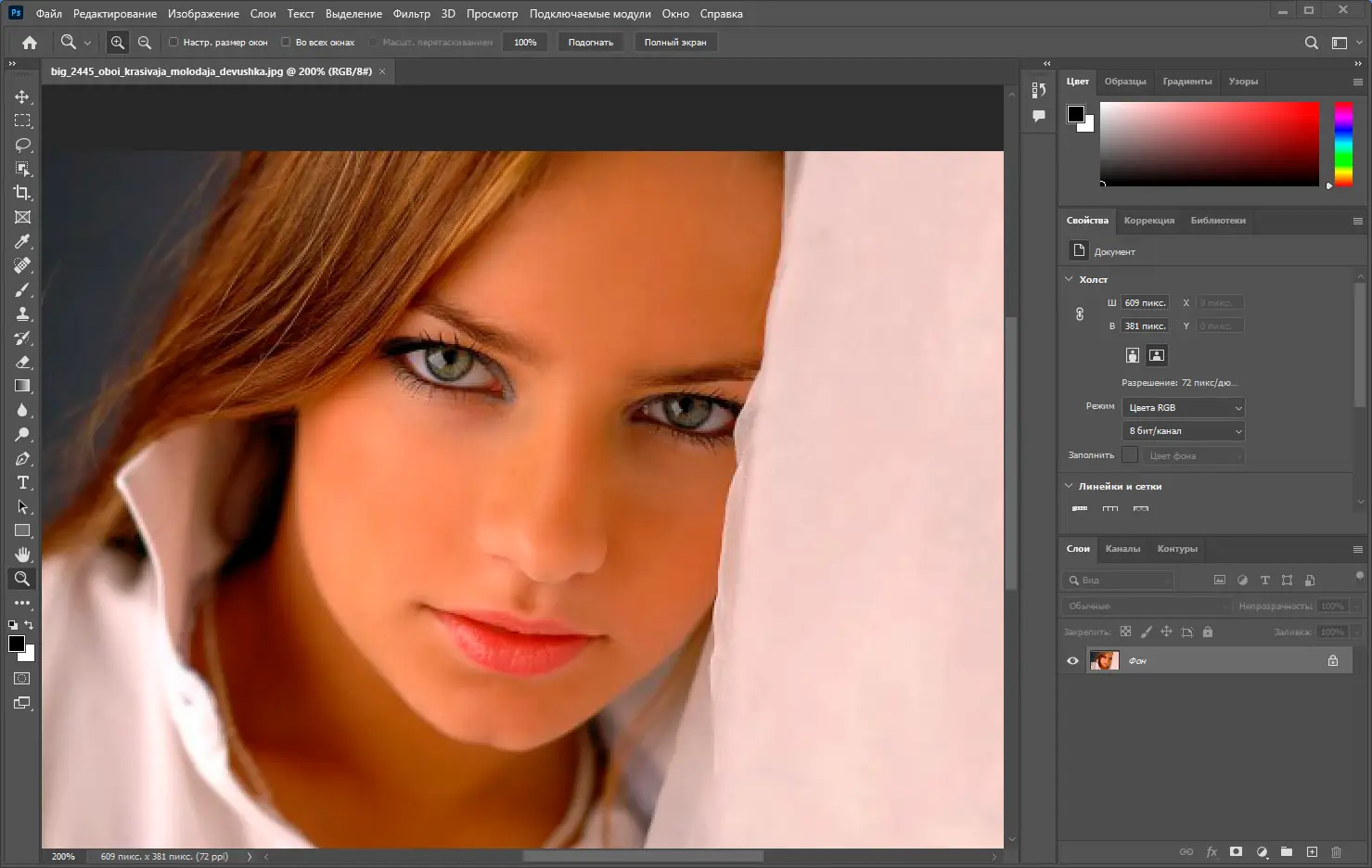The height and width of the screenshot is (868, 1372).
Task: Select the Crop tool
Action: (x=22, y=193)
